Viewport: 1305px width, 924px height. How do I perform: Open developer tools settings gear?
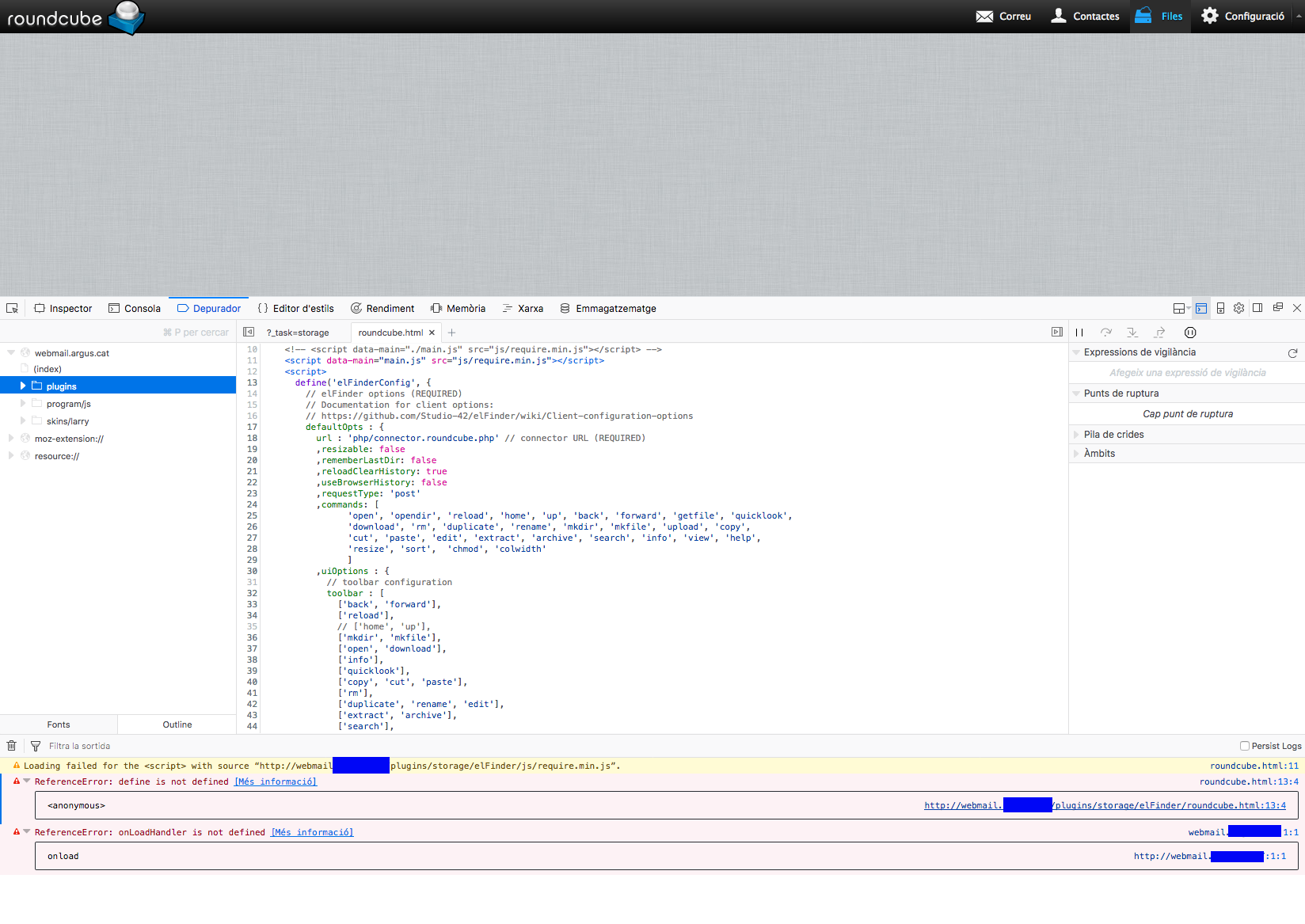(x=1238, y=308)
